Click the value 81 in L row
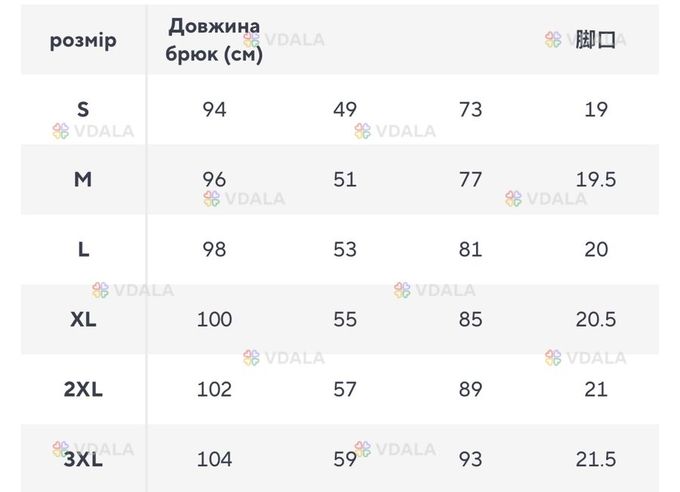Viewport: 680px width, 492px height. click(x=471, y=249)
